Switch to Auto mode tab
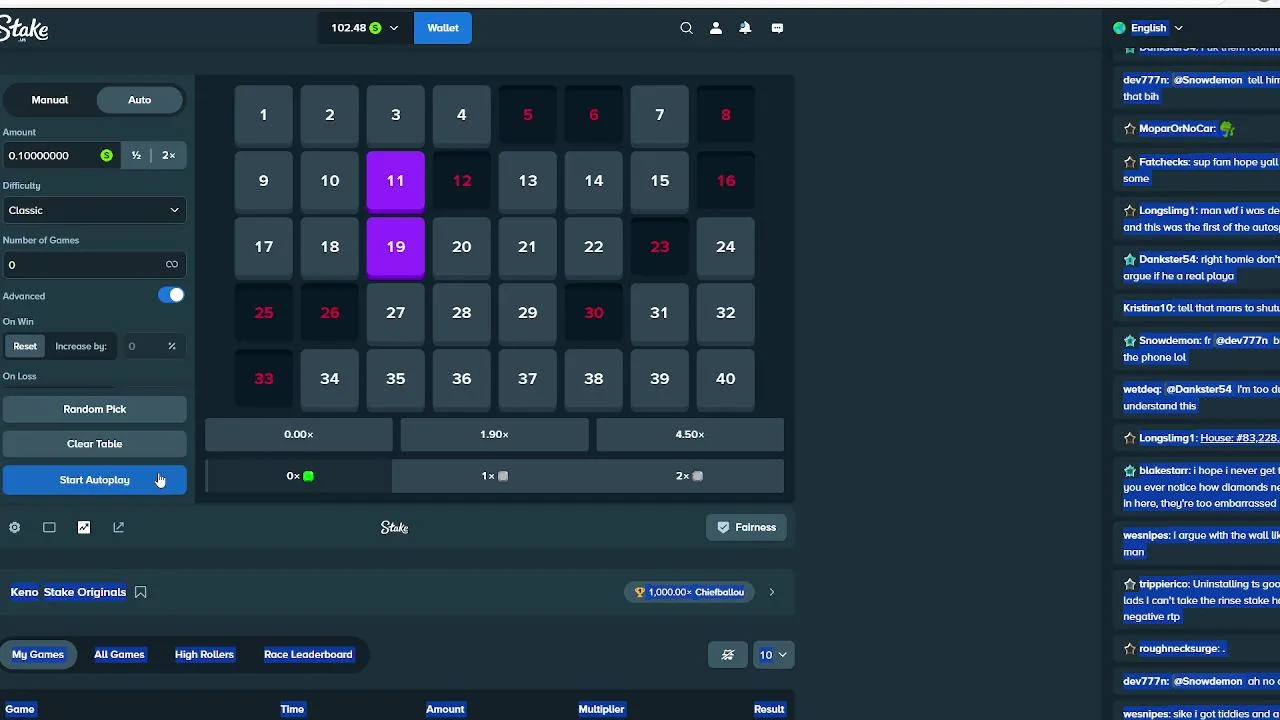 (x=140, y=100)
